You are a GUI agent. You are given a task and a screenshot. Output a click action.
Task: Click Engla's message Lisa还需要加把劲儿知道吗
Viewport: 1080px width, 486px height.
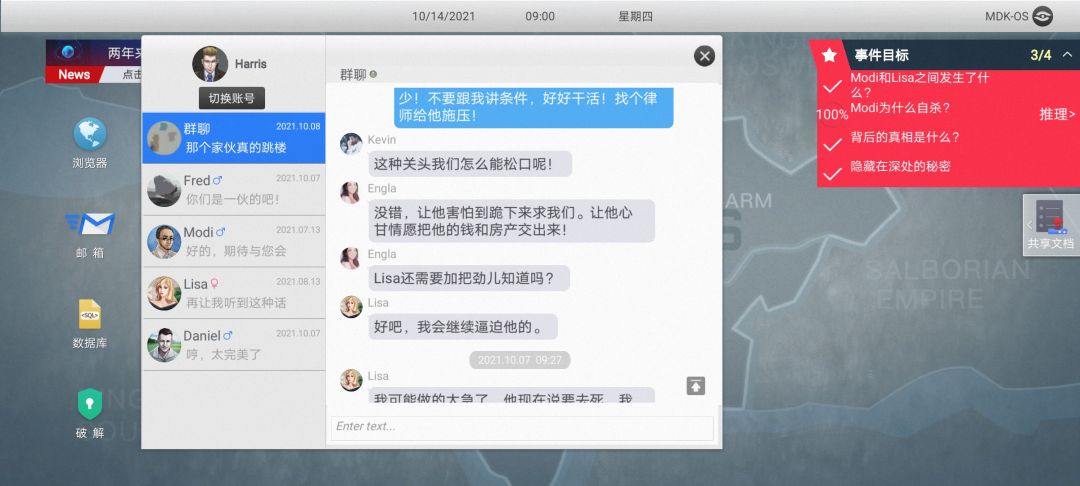[469, 278]
